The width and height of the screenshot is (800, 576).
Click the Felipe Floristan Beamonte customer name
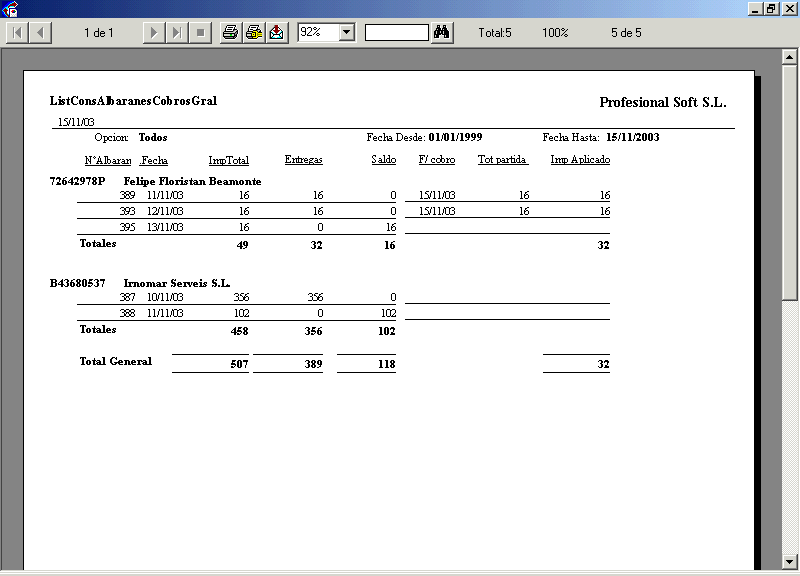point(192,182)
